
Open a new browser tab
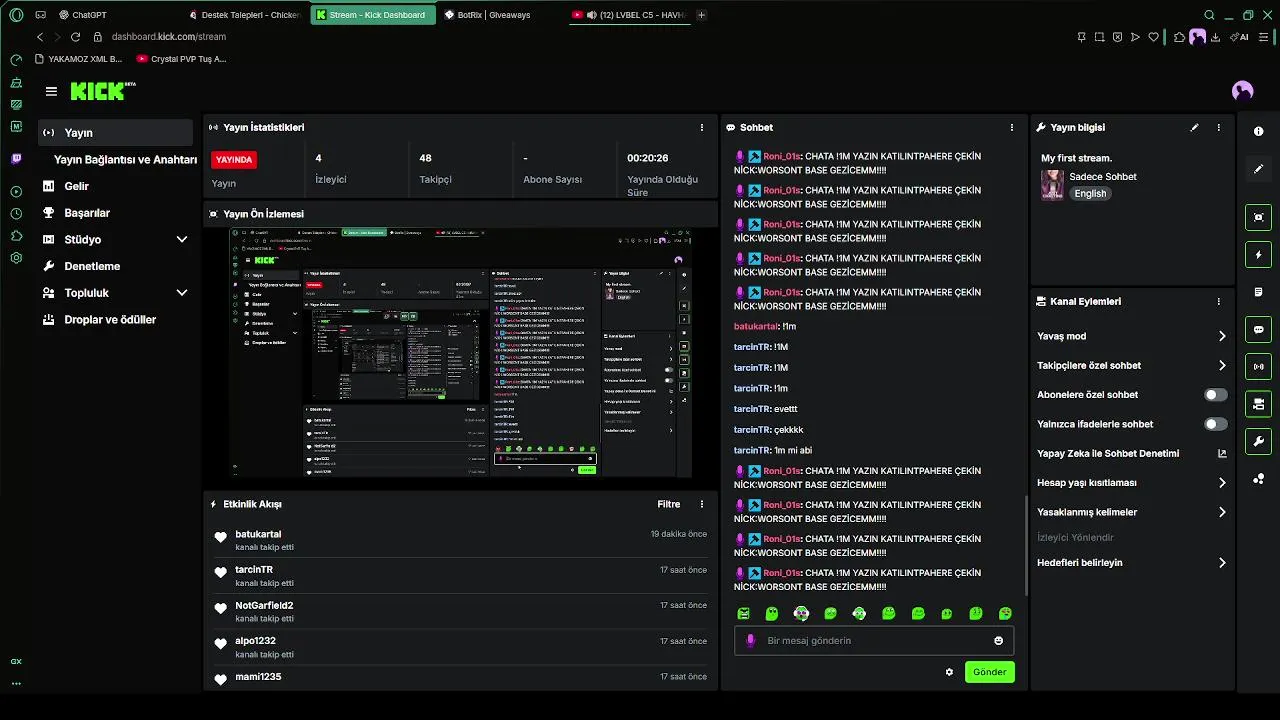pos(701,15)
